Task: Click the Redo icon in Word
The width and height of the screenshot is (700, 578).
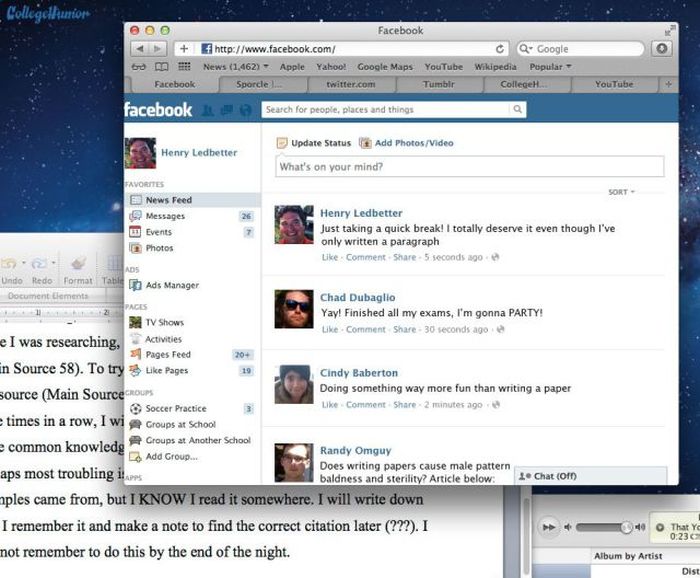Action: pyautogui.click(x=39, y=263)
